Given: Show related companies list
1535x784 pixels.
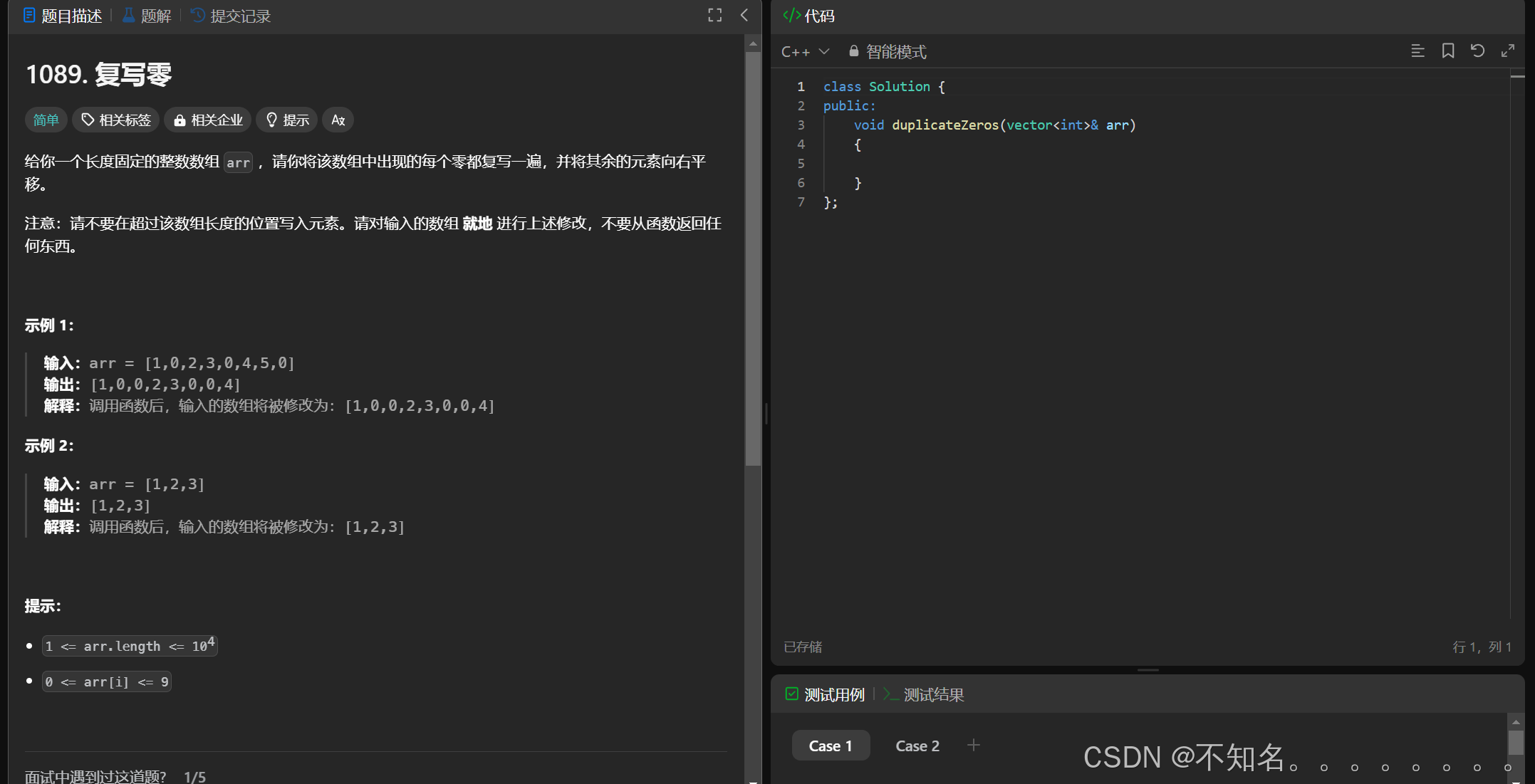Looking at the screenshot, I should (x=208, y=120).
